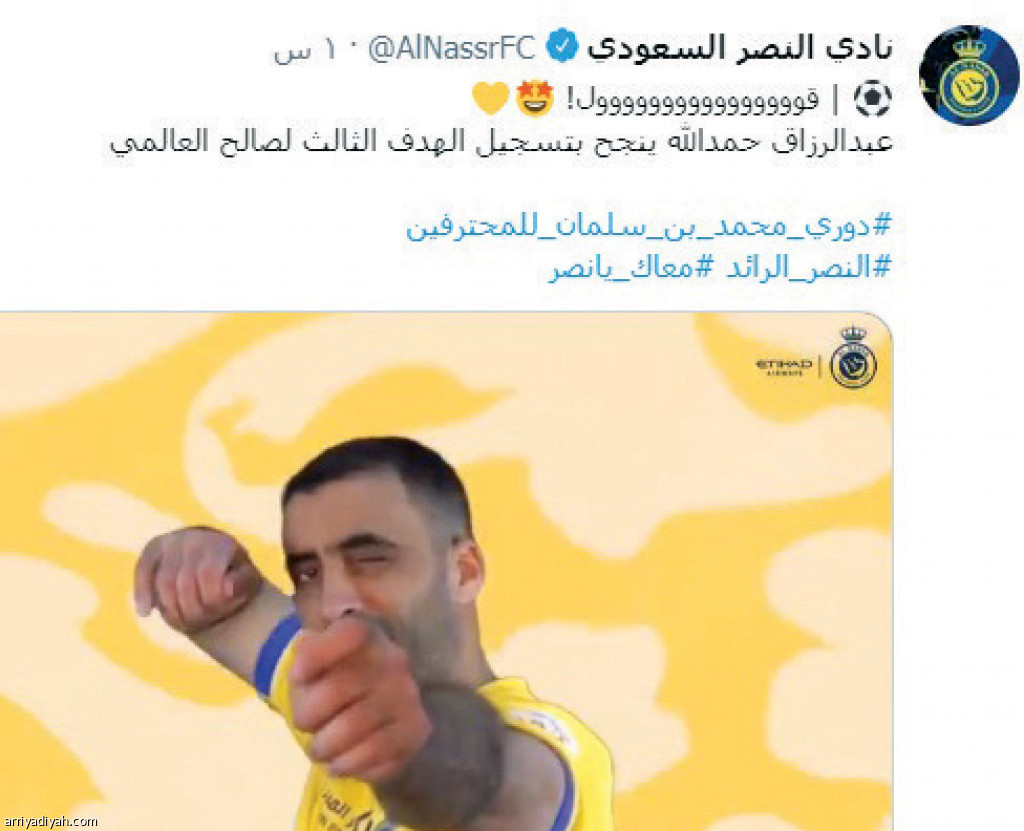This screenshot has width=1024, height=831.
Task: Click the tweet timestamp ١ س
Action: [304, 50]
